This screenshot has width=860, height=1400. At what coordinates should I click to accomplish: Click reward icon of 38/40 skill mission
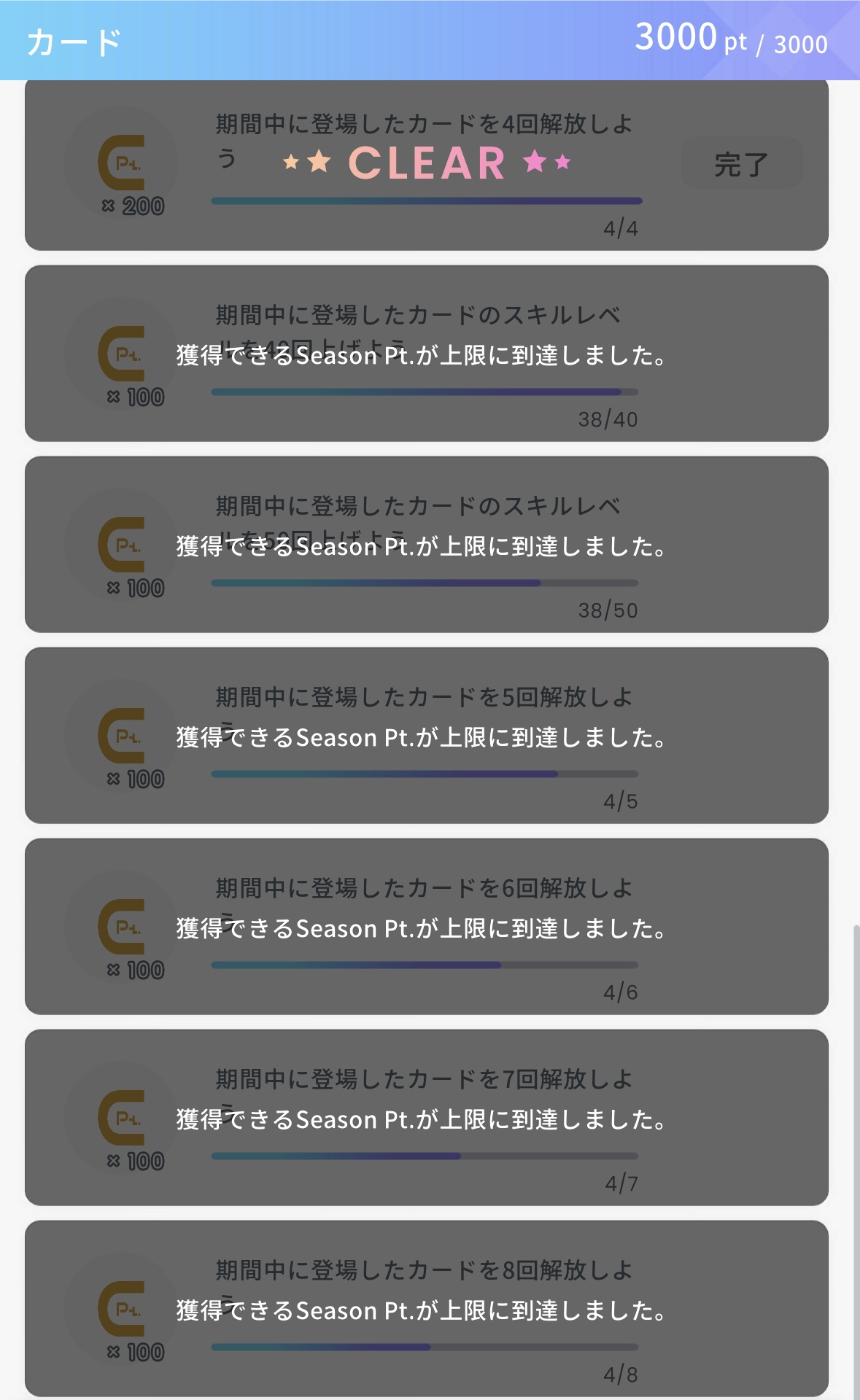pyautogui.click(x=121, y=354)
